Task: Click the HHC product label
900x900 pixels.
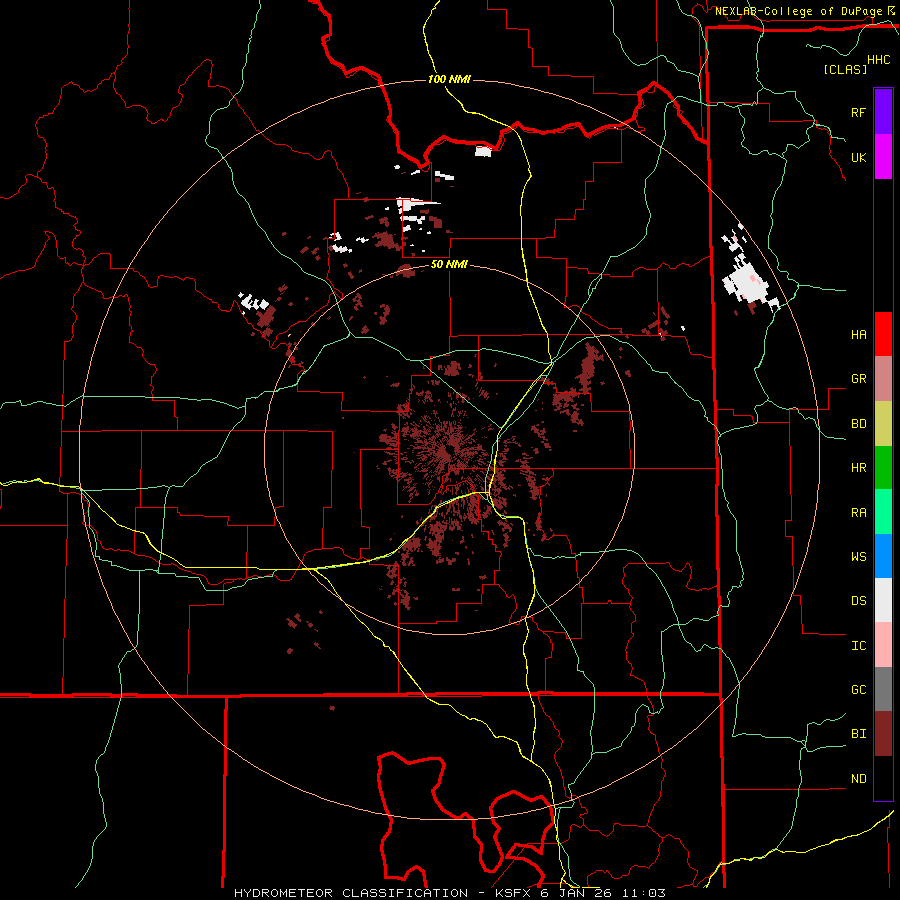Action: pos(879,60)
